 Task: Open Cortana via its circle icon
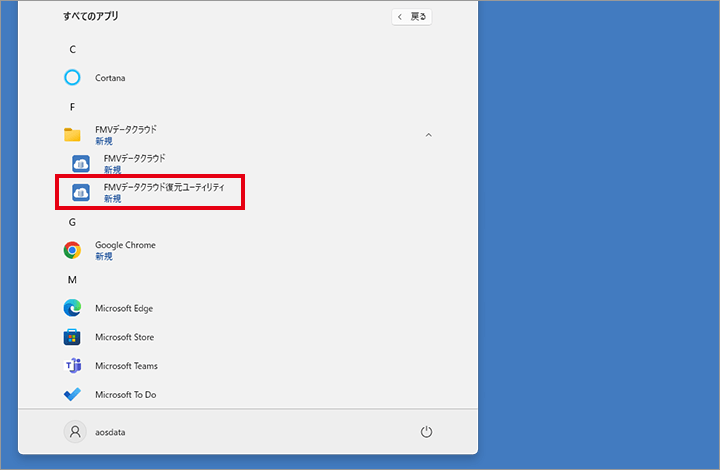72,78
